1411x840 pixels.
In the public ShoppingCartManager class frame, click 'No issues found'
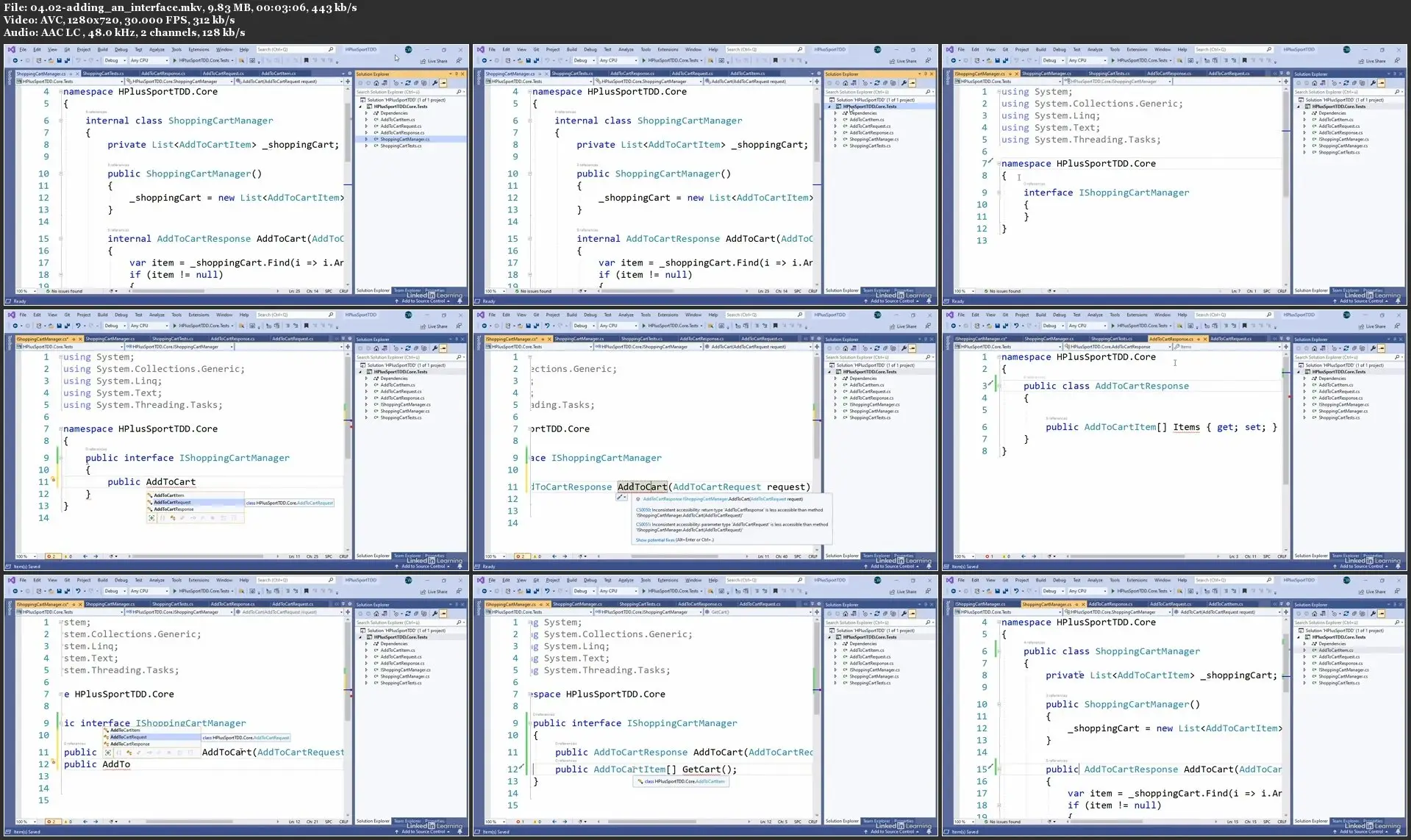click(1004, 822)
